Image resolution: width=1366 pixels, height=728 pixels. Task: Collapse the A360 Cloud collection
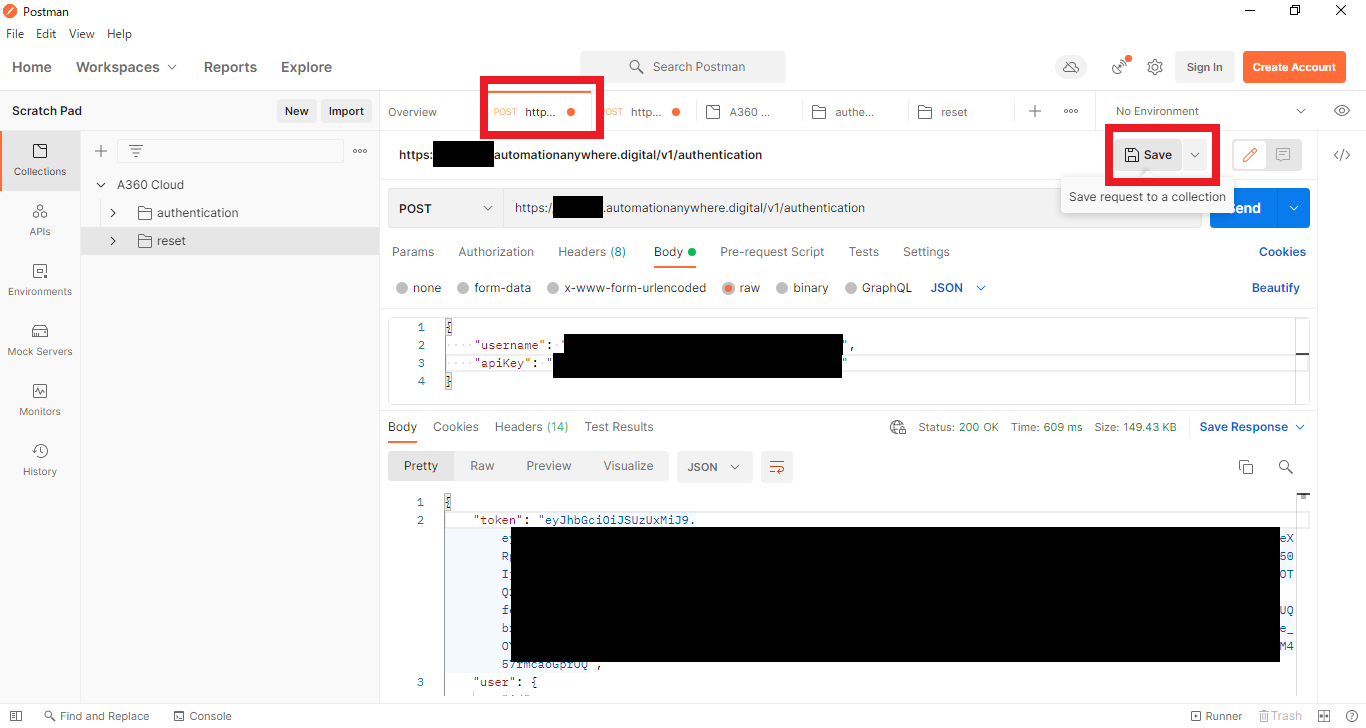tap(101, 185)
